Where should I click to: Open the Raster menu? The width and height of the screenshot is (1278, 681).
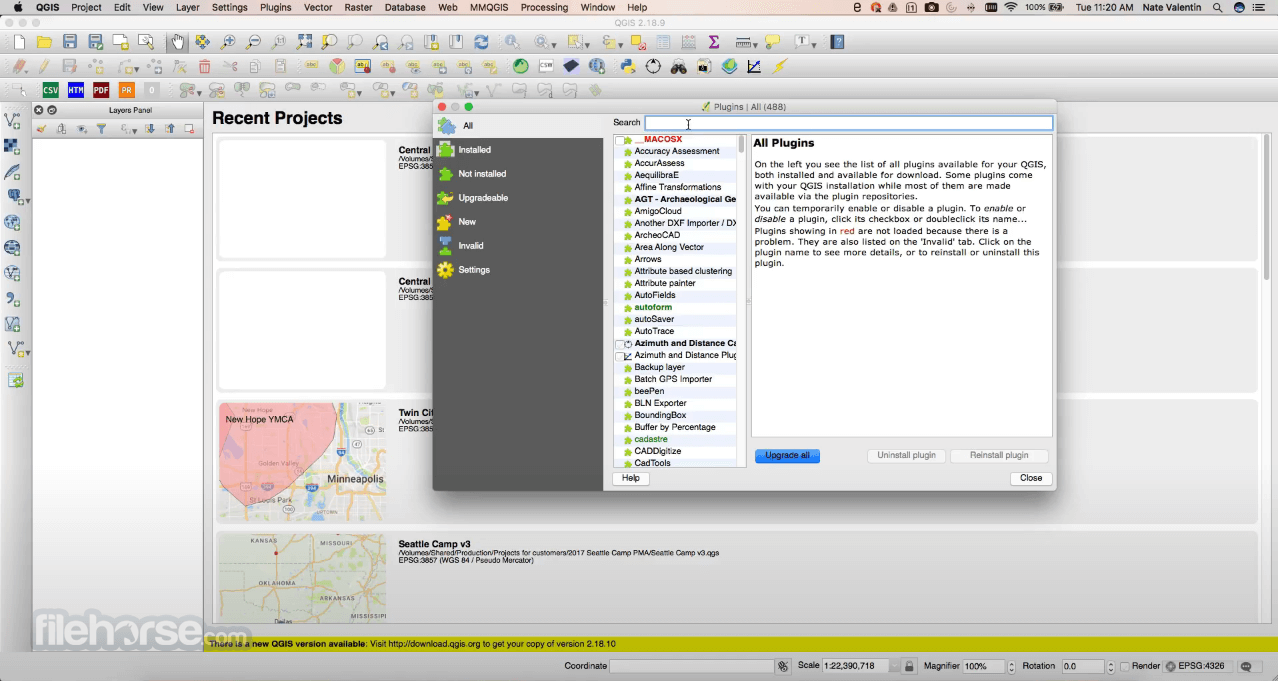pos(359,7)
